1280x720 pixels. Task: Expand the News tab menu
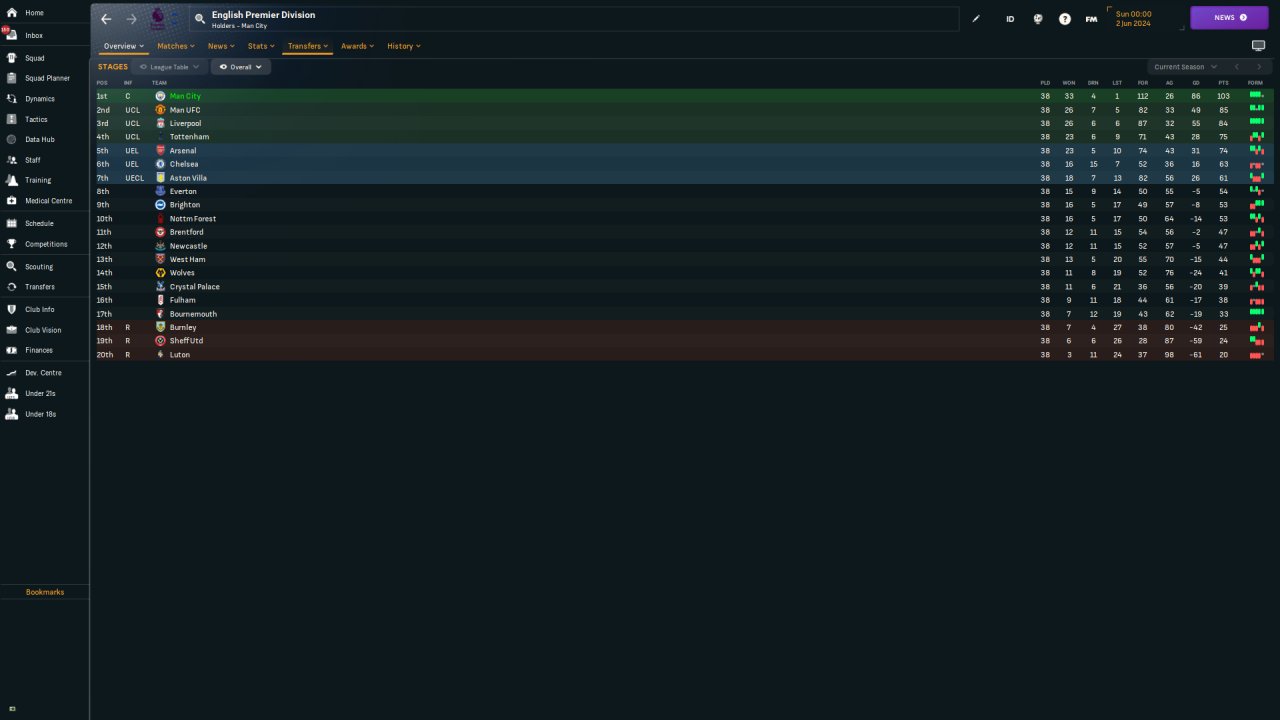[x=221, y=46]
